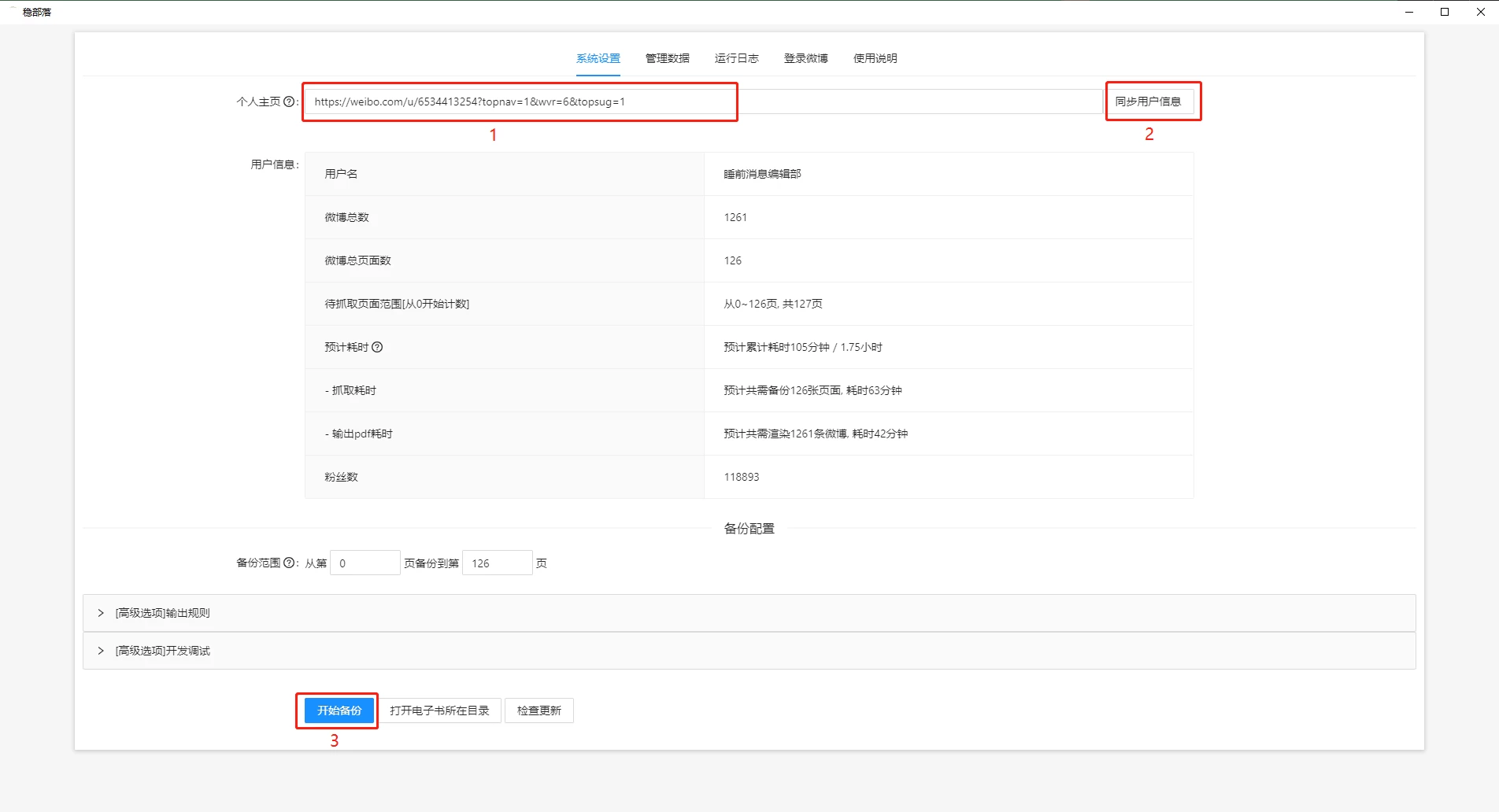Click the backup start page input showing 0

pyautogui.click(x=365, y=563)
